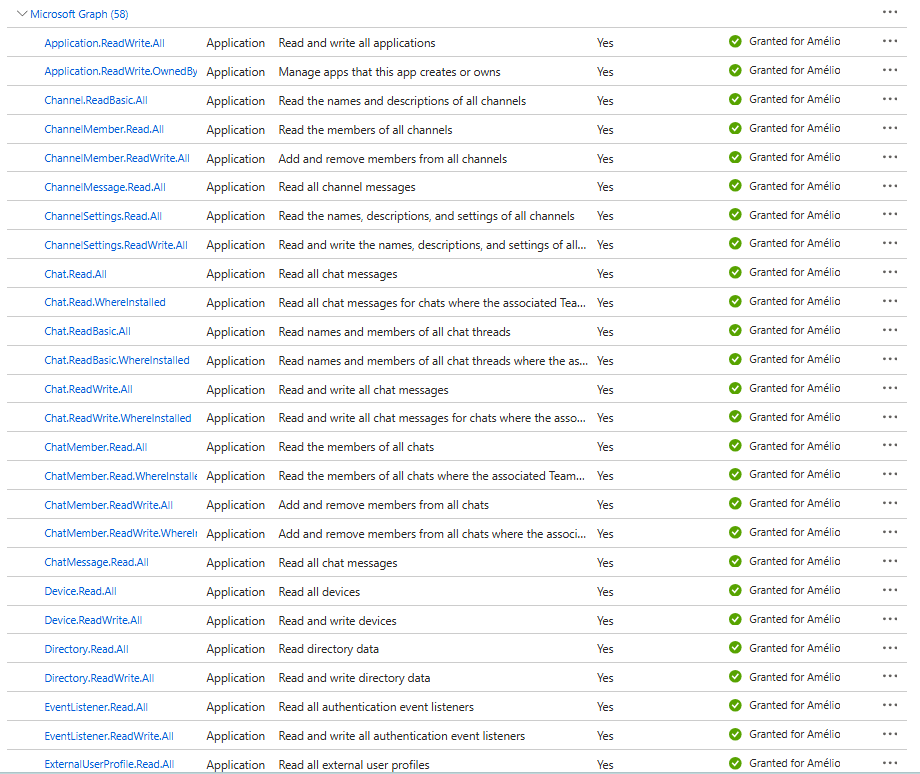920x774 pixels.
Task: Open the Directory.Read.All permission link
Action: click(x=86, y=649)
